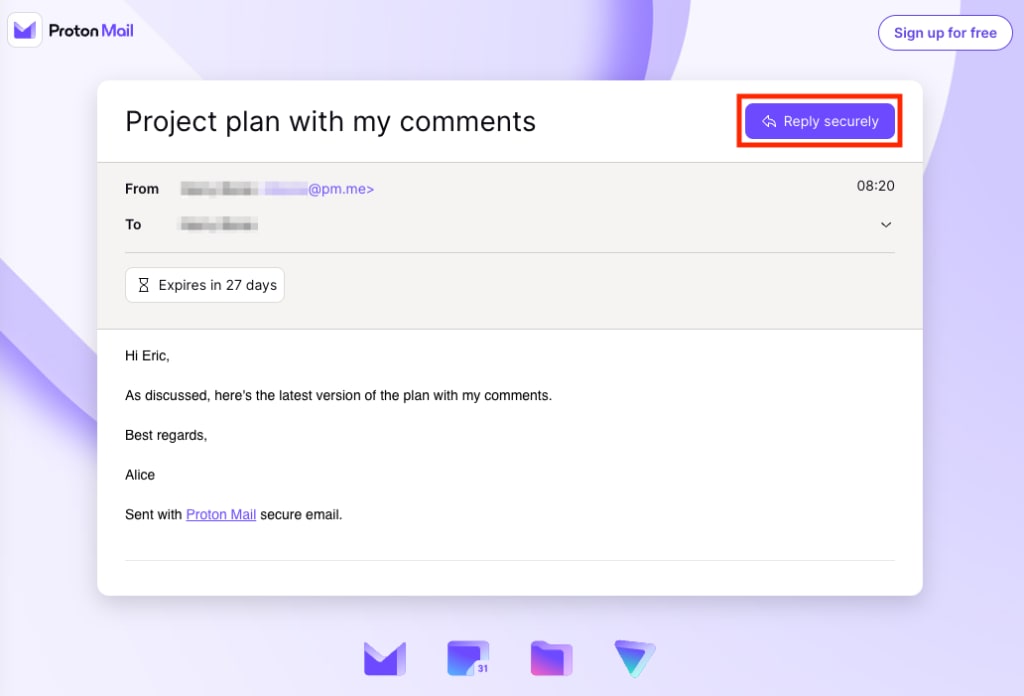Expand the message recipient details chevron
This screenshot has width=1024, height=696.
[886, 224]
